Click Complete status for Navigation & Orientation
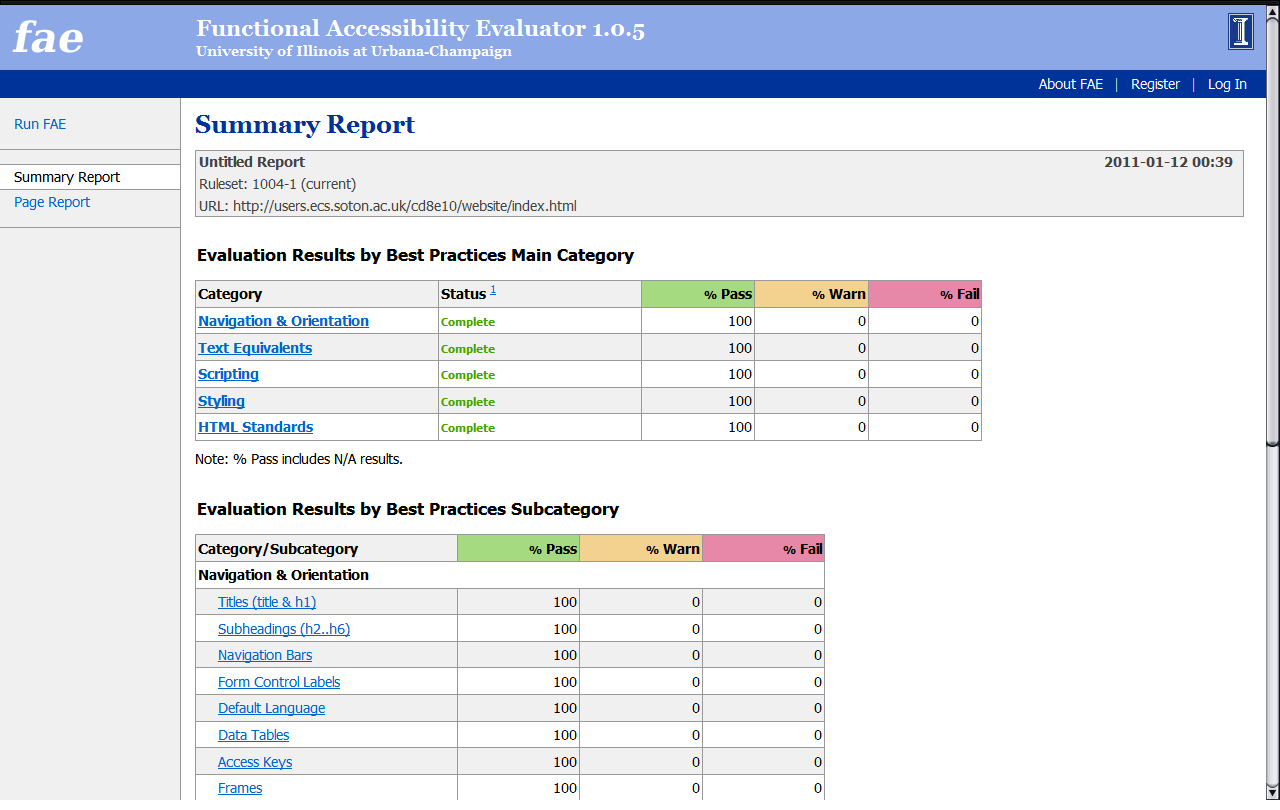This screenshot has width=1280, height=810. tap(468, 322)
